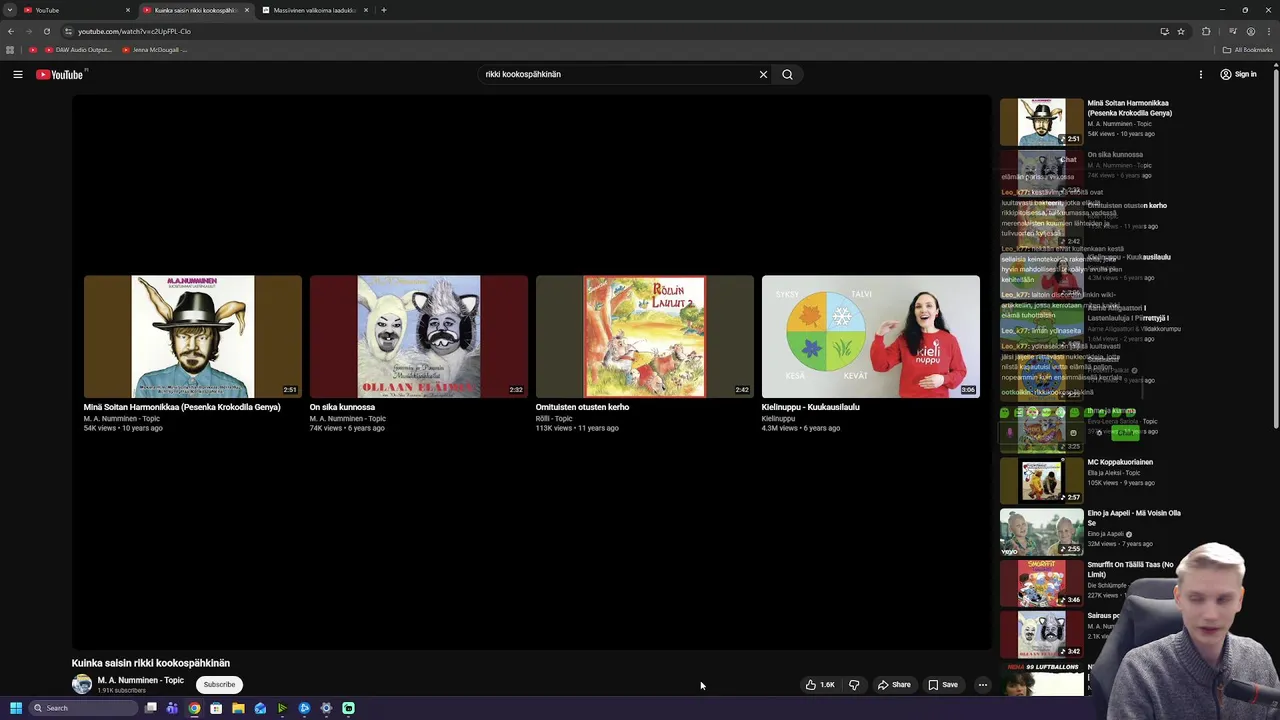Open the apps grid in bookmarks bar
The width and height of the screenshot is (1280, 720).
10,50
